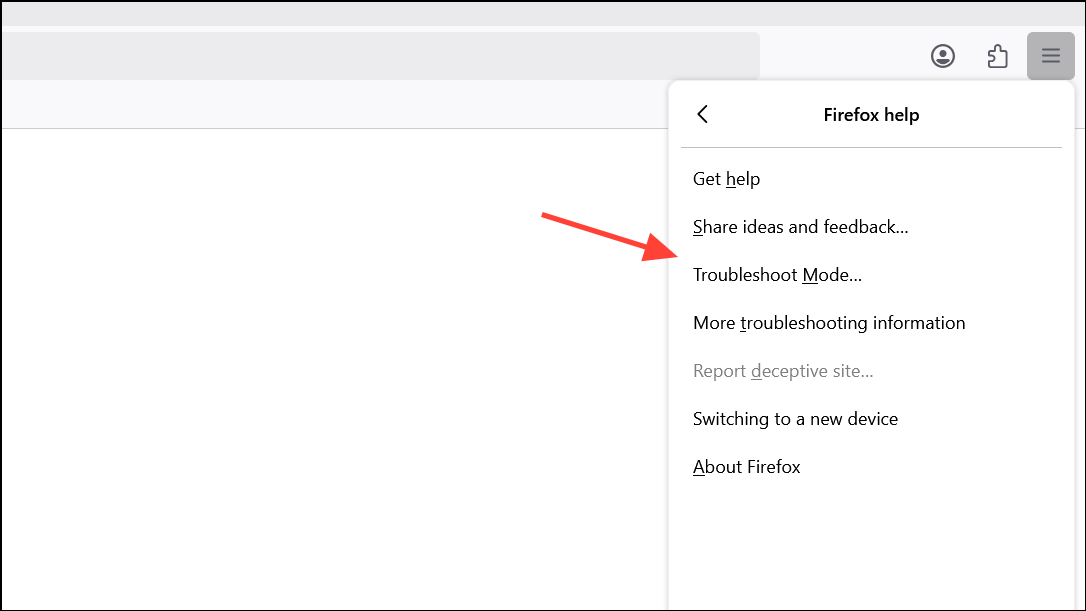
Task: Go back using the help panel arrow
Action: [x=703, y=114]
